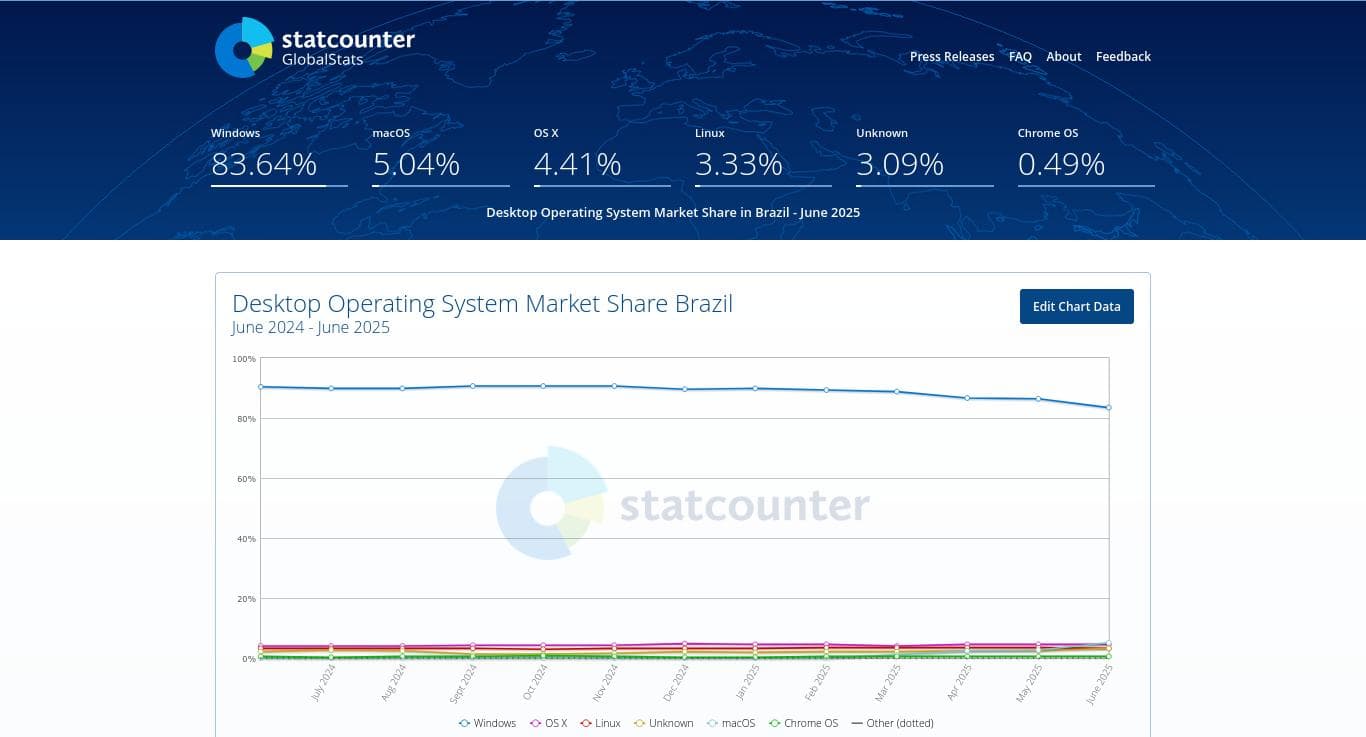
Task: Click the macOS legend icon
Action: pyautogui.click(x=712, y=723)
